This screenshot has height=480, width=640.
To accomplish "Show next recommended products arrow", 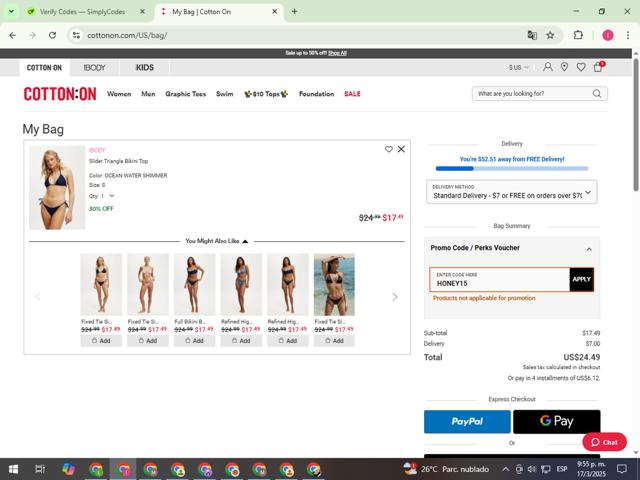I will click(x=395, y=297).
